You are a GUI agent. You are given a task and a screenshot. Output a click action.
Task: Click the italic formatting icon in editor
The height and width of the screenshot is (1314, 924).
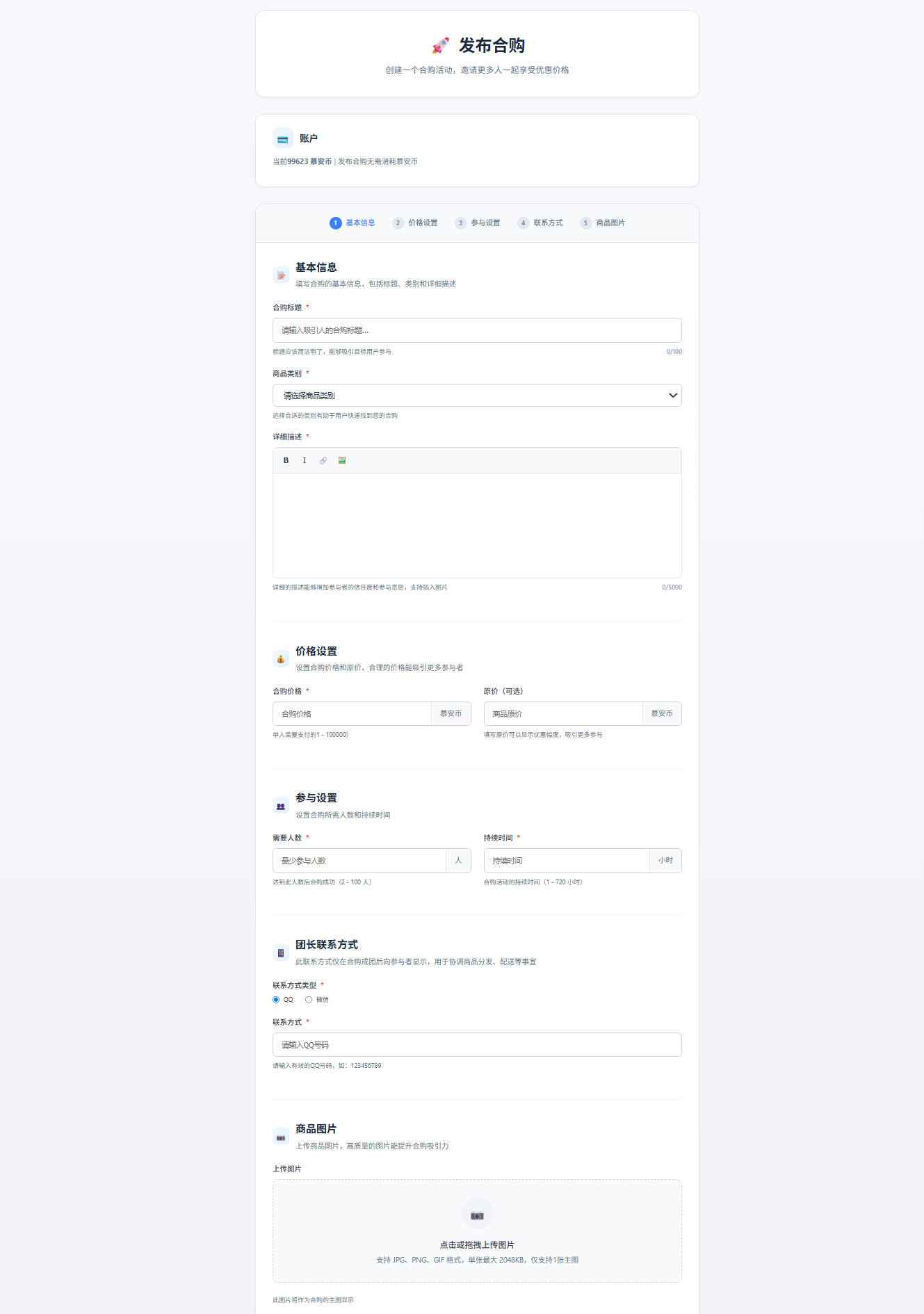click(305, 460)
